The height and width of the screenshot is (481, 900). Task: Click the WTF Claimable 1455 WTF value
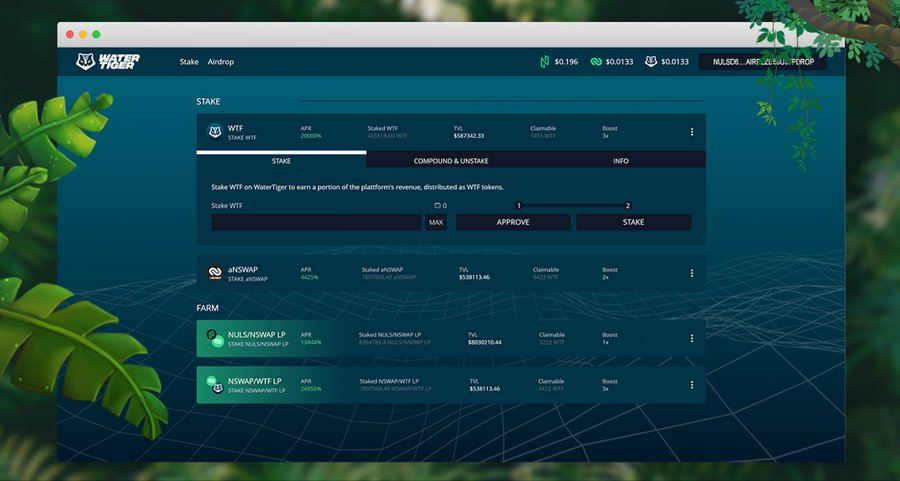click(543, 136)
